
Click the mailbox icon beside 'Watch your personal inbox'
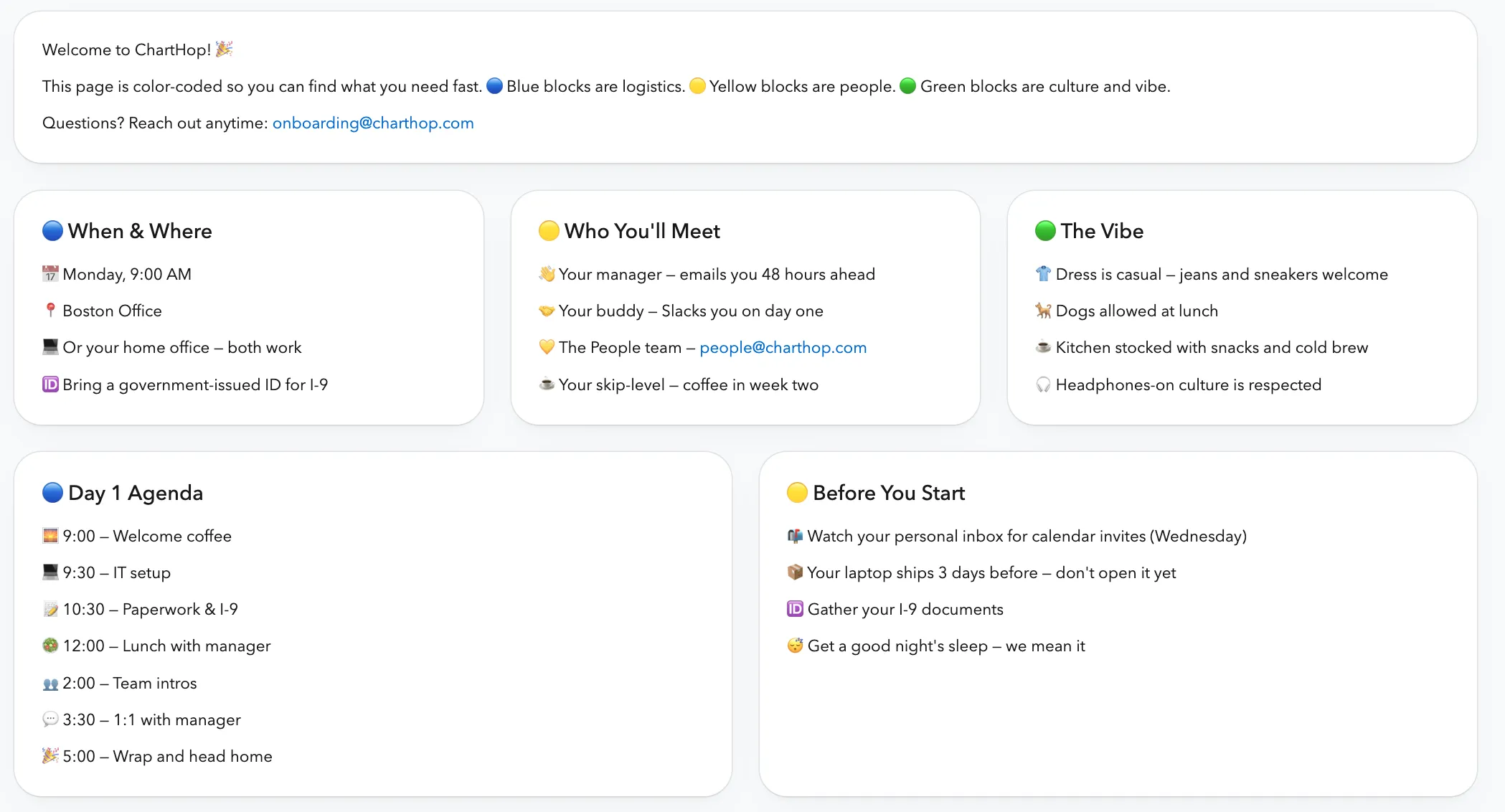coord(795,535)
